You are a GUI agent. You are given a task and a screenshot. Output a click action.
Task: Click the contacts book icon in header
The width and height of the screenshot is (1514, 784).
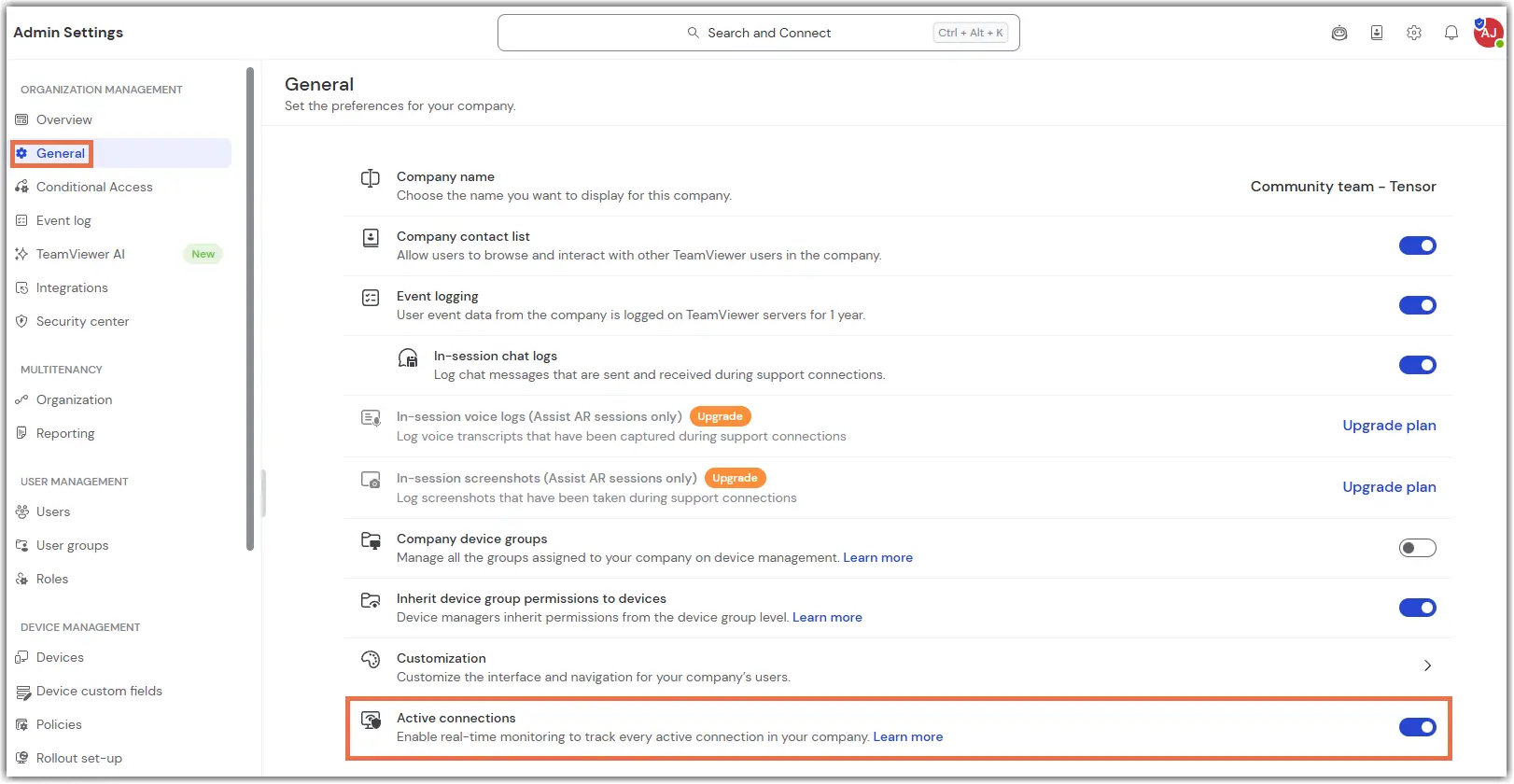point(1377,33)
